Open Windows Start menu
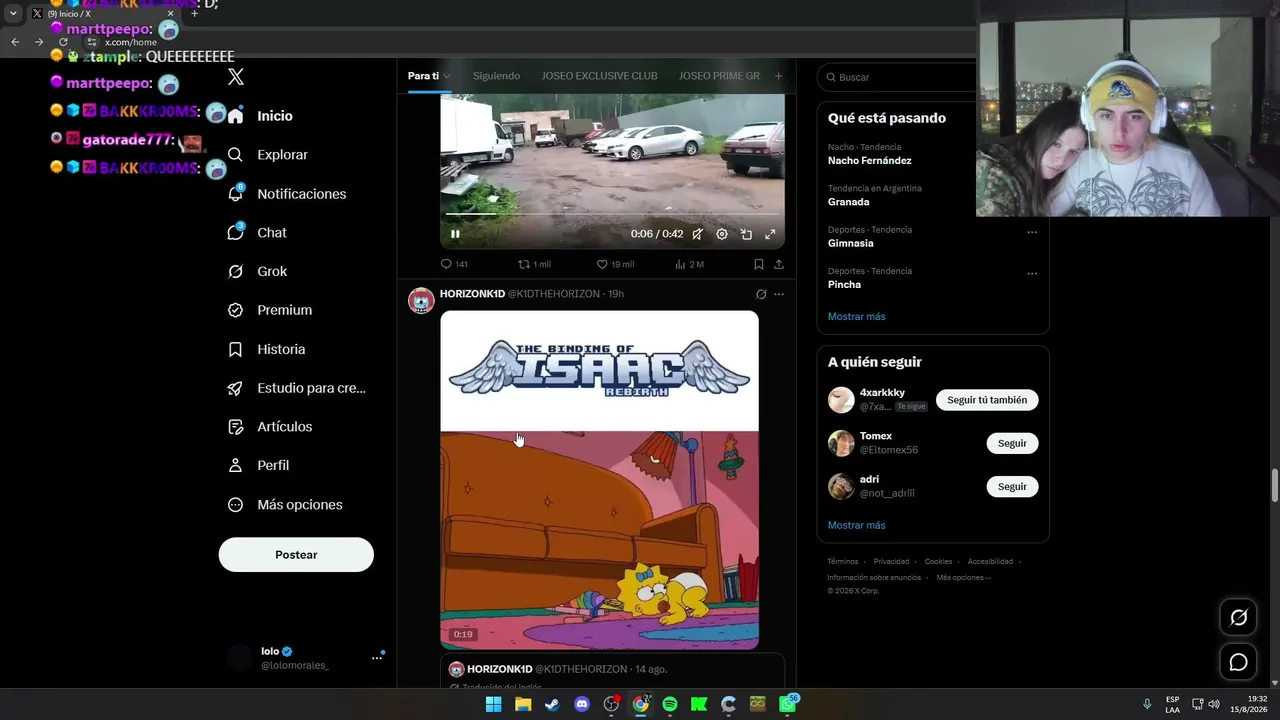1280x720 pixels. [x=493, y=704]
